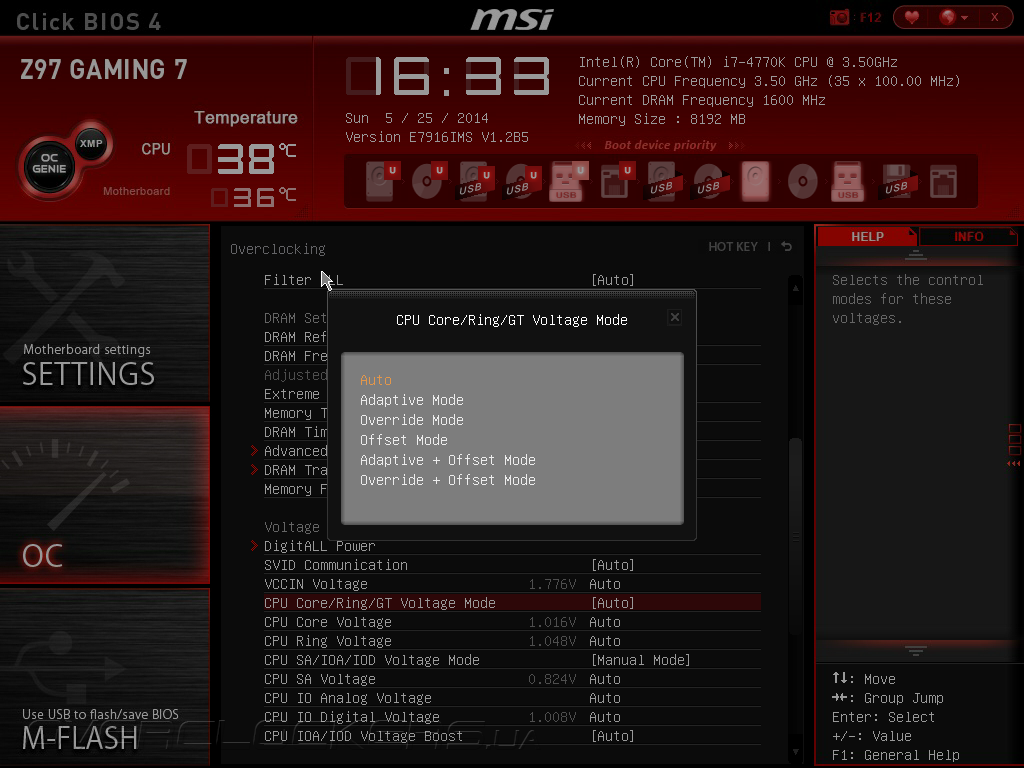Image resolution: width=1024 pixels, height=768 pixels.
Task: Open the M-FLASH section
Action: tap(104, 677)
